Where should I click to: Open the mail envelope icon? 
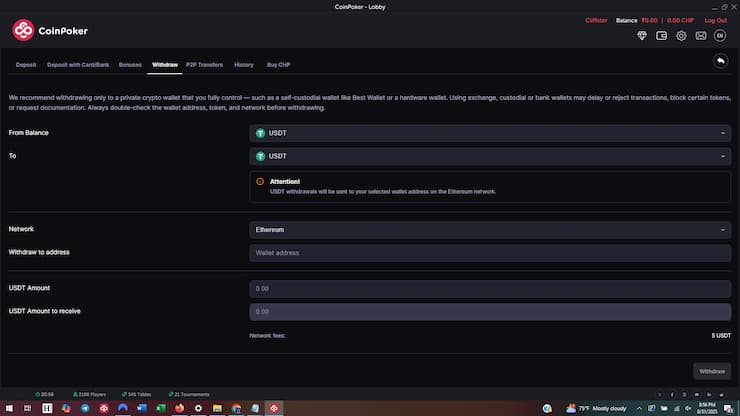pos(701,35)
